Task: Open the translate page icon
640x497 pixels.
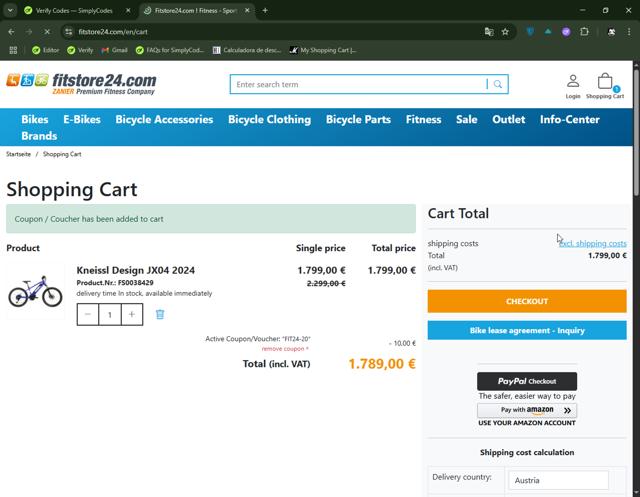Action: tap(489, 32)
